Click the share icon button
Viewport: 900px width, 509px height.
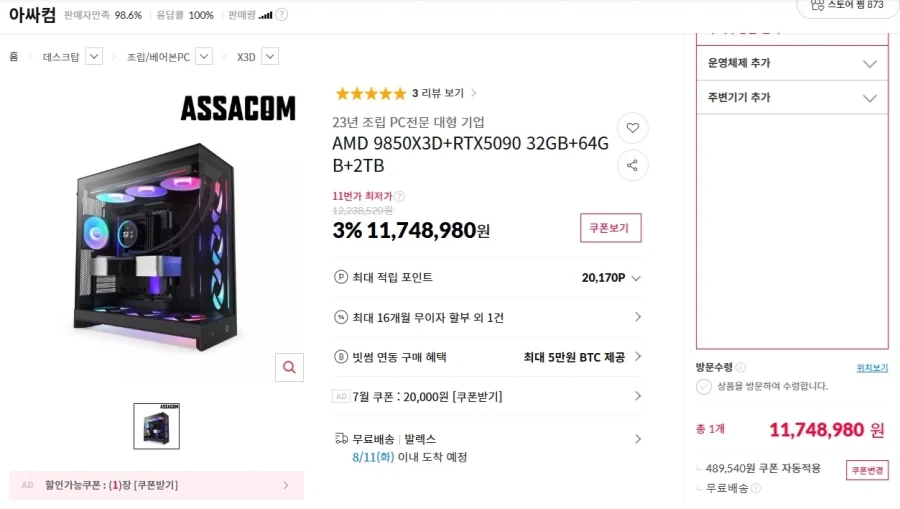click(x=633, y=166)
